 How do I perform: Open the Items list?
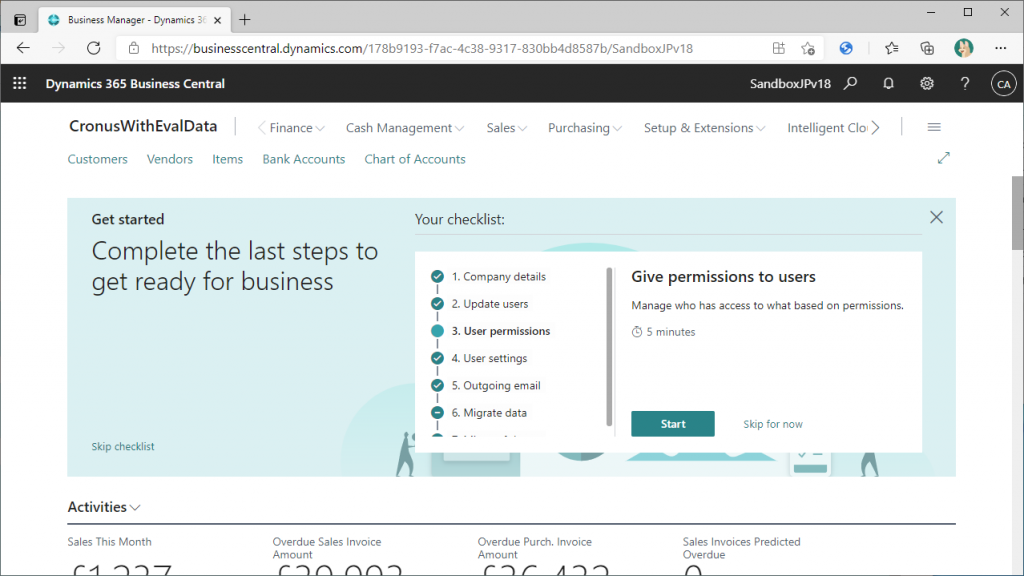click(227, 159)
